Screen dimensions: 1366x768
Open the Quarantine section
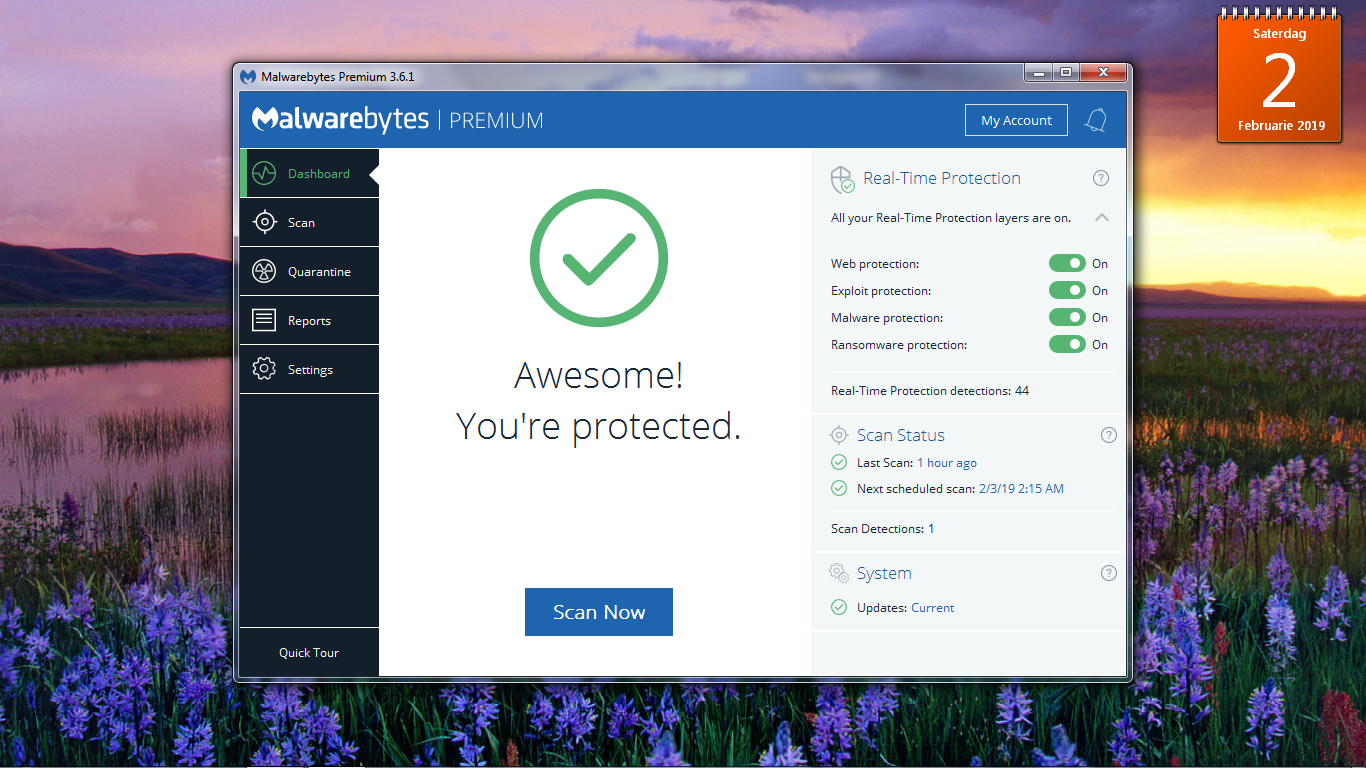(263, 271)
